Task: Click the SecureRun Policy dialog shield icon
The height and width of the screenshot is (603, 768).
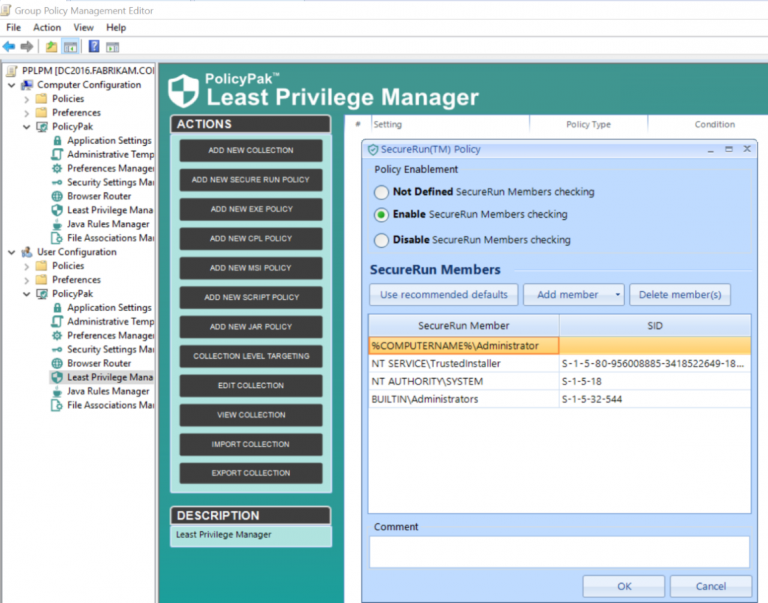Action: tap(373, 149)
